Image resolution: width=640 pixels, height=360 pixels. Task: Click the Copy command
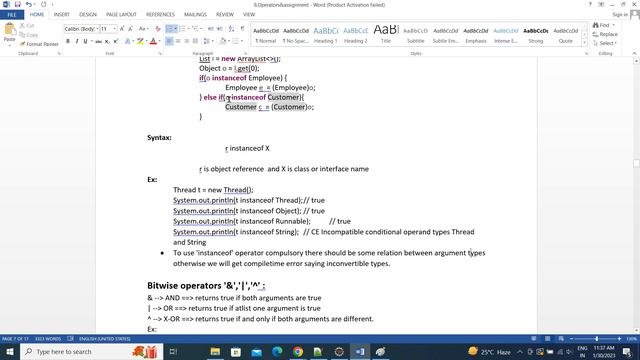(x=28, y=35)
